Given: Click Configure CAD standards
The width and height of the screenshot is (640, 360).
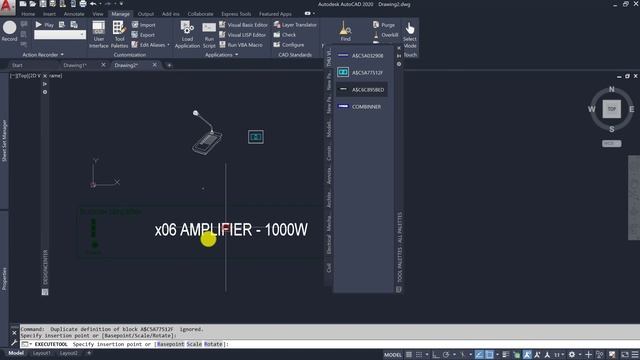Looking at the screenshot, I should coord(289,45).
